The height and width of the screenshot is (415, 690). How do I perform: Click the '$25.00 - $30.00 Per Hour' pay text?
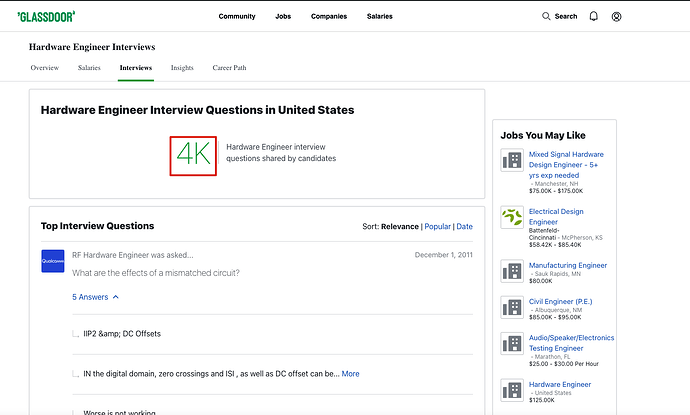pyautogui.click(x=564, y=364)
